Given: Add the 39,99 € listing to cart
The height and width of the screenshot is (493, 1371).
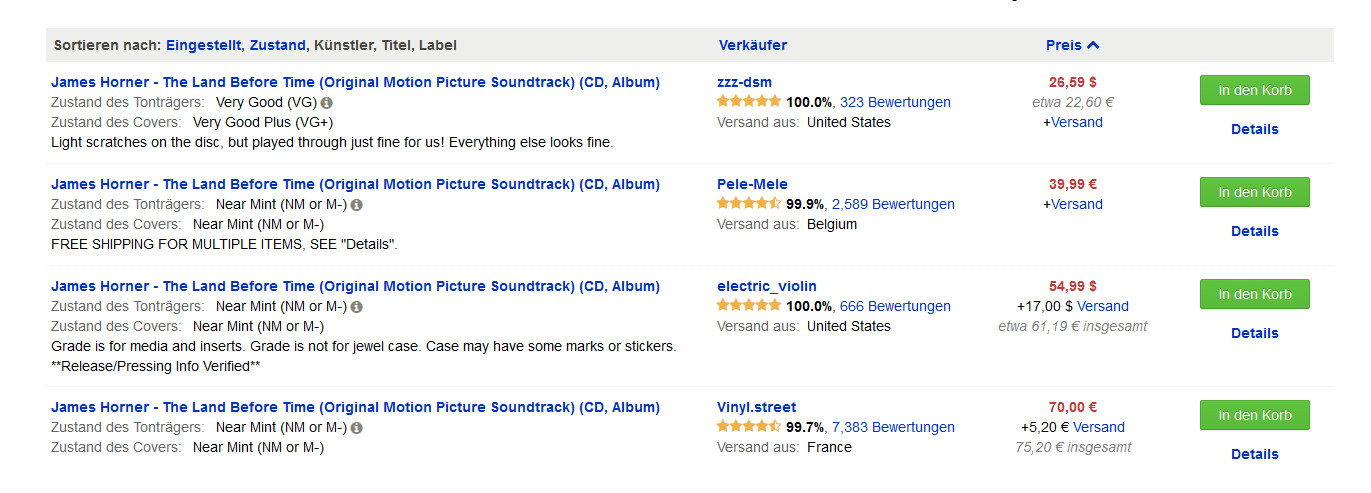Looking at the screenshot, I should [x=1255, y=192].
